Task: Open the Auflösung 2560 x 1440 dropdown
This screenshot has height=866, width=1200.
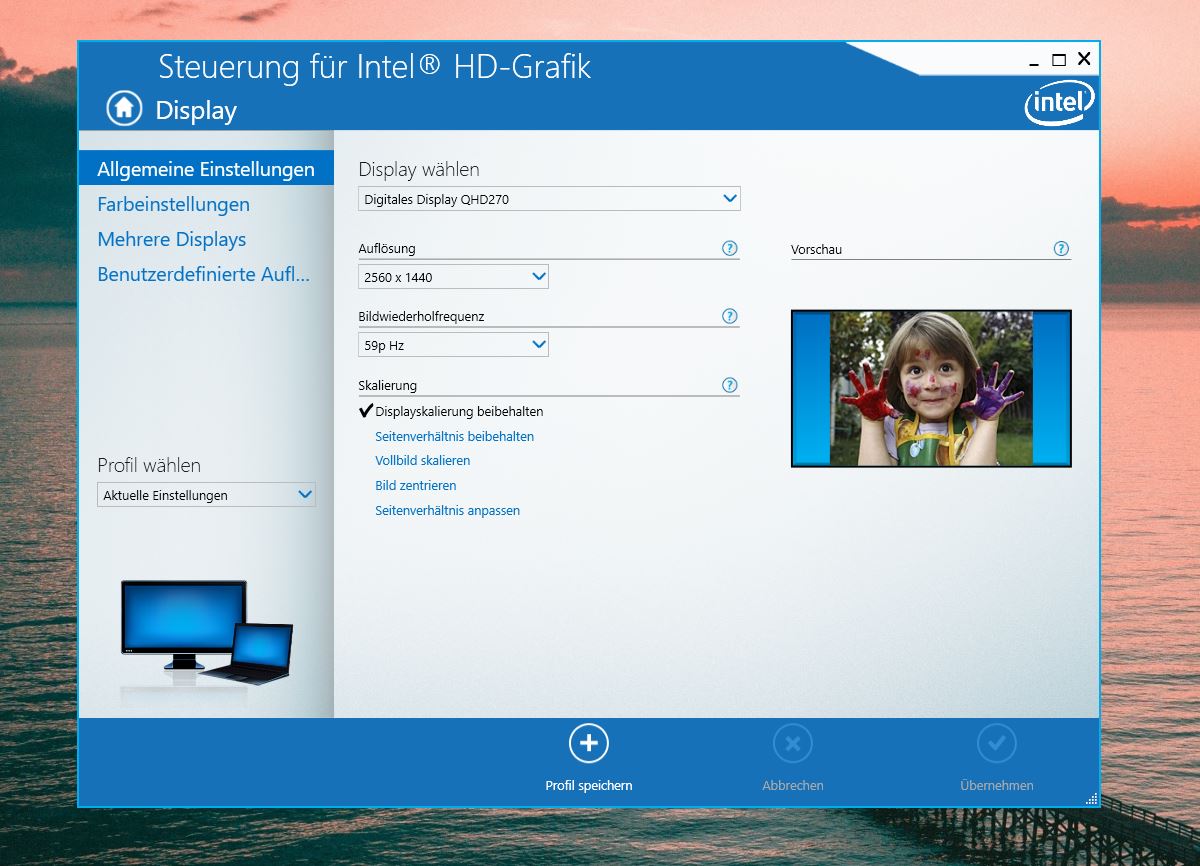Action: click(453, 277)
